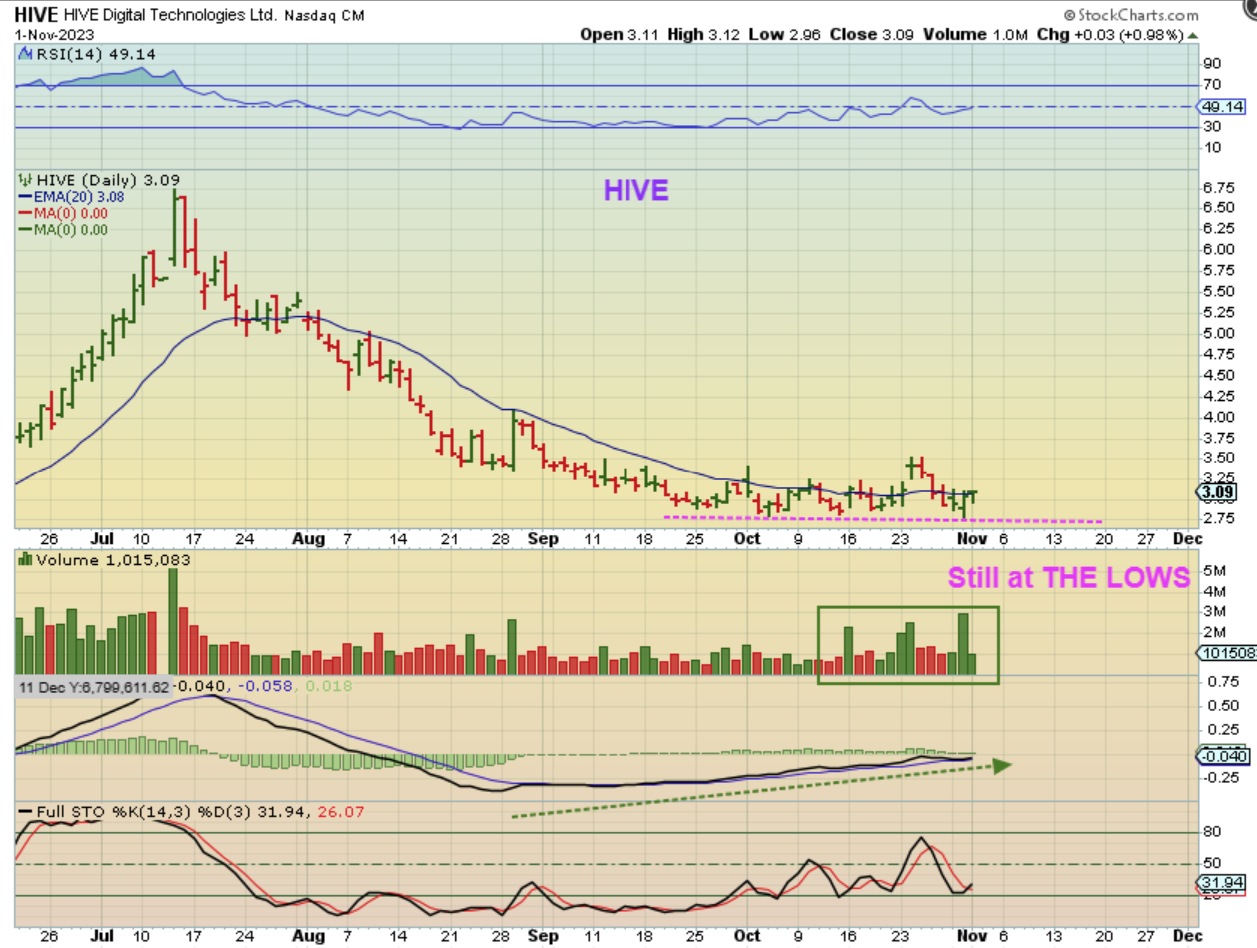Click the Dec label on the bottom time axis
The width and height of the screenshot is (1257, 948).
[x=1187, y=937]
